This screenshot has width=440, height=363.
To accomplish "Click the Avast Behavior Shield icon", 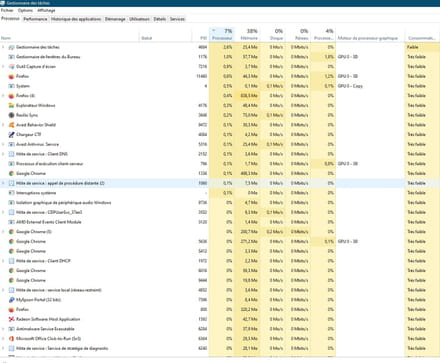I will tap(11, 125).
